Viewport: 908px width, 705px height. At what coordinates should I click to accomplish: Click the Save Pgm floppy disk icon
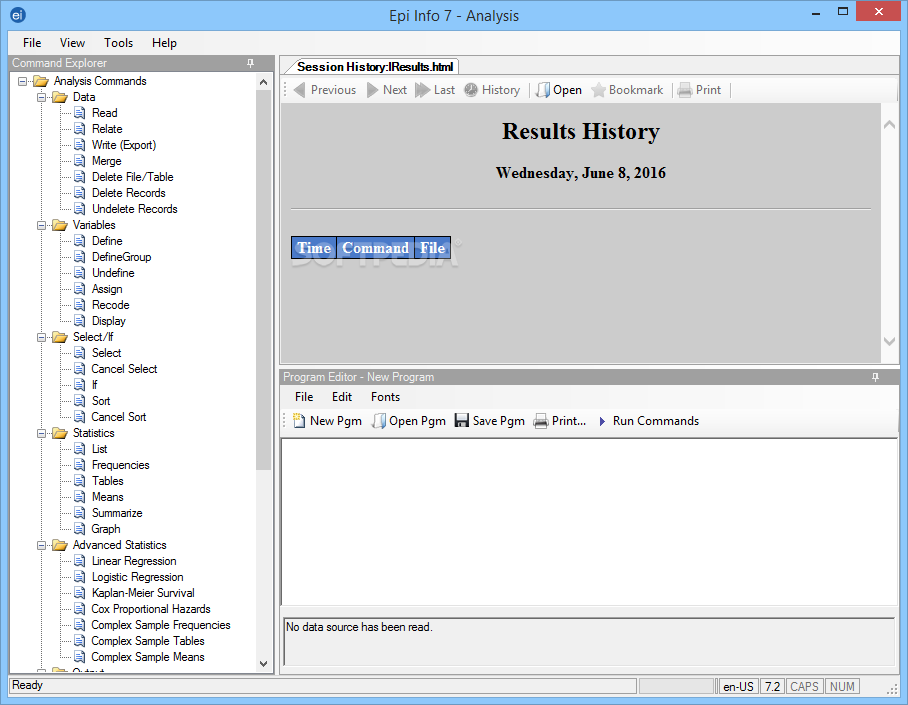click(x=462, y=421)
